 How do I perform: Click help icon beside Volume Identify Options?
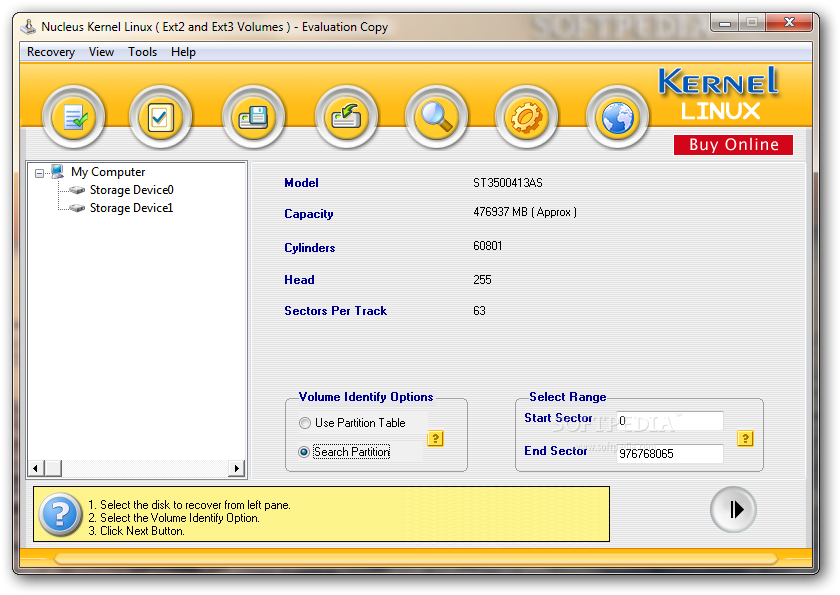pos(435,439)
